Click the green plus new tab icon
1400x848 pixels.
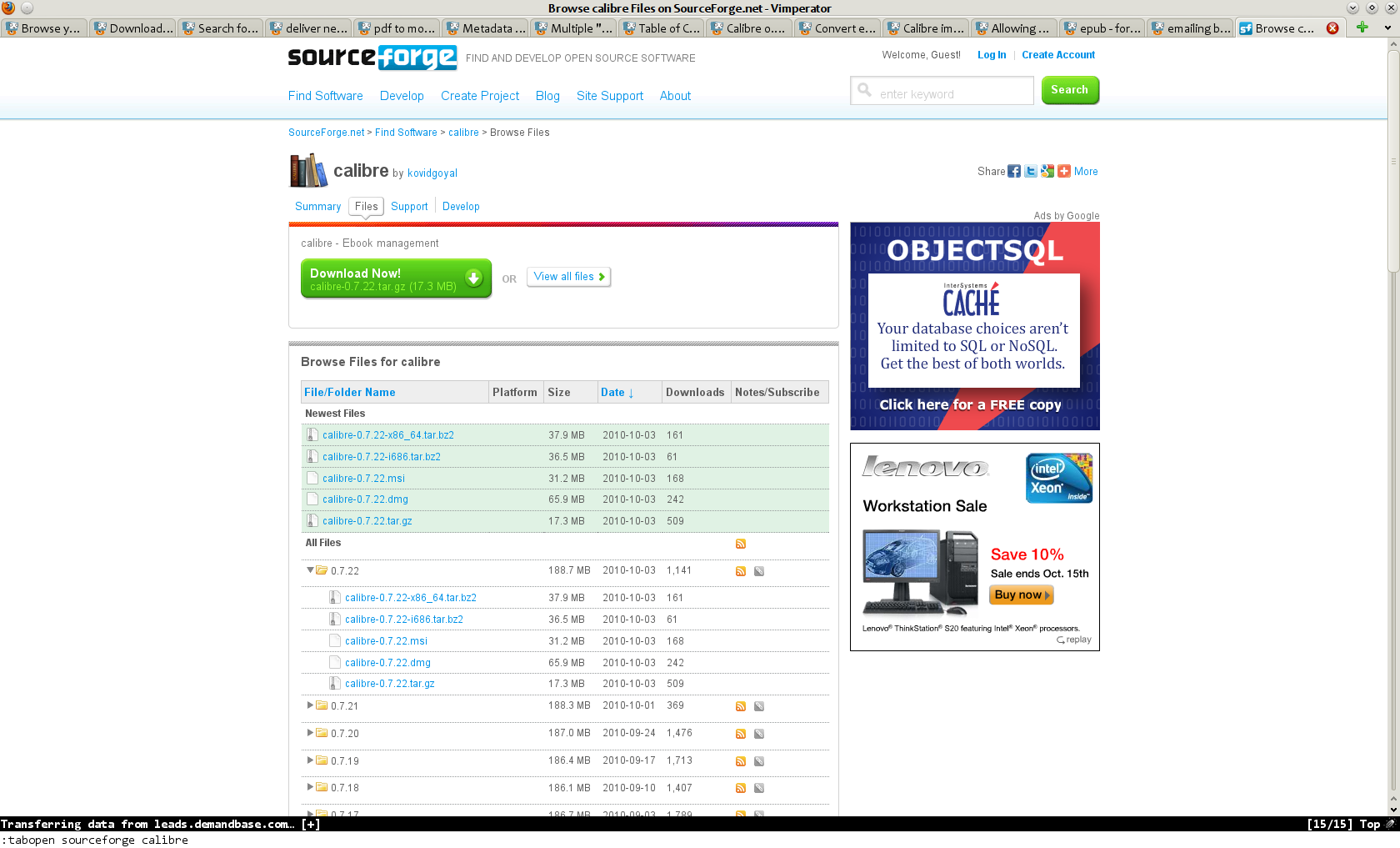(x=1362, y=28)
